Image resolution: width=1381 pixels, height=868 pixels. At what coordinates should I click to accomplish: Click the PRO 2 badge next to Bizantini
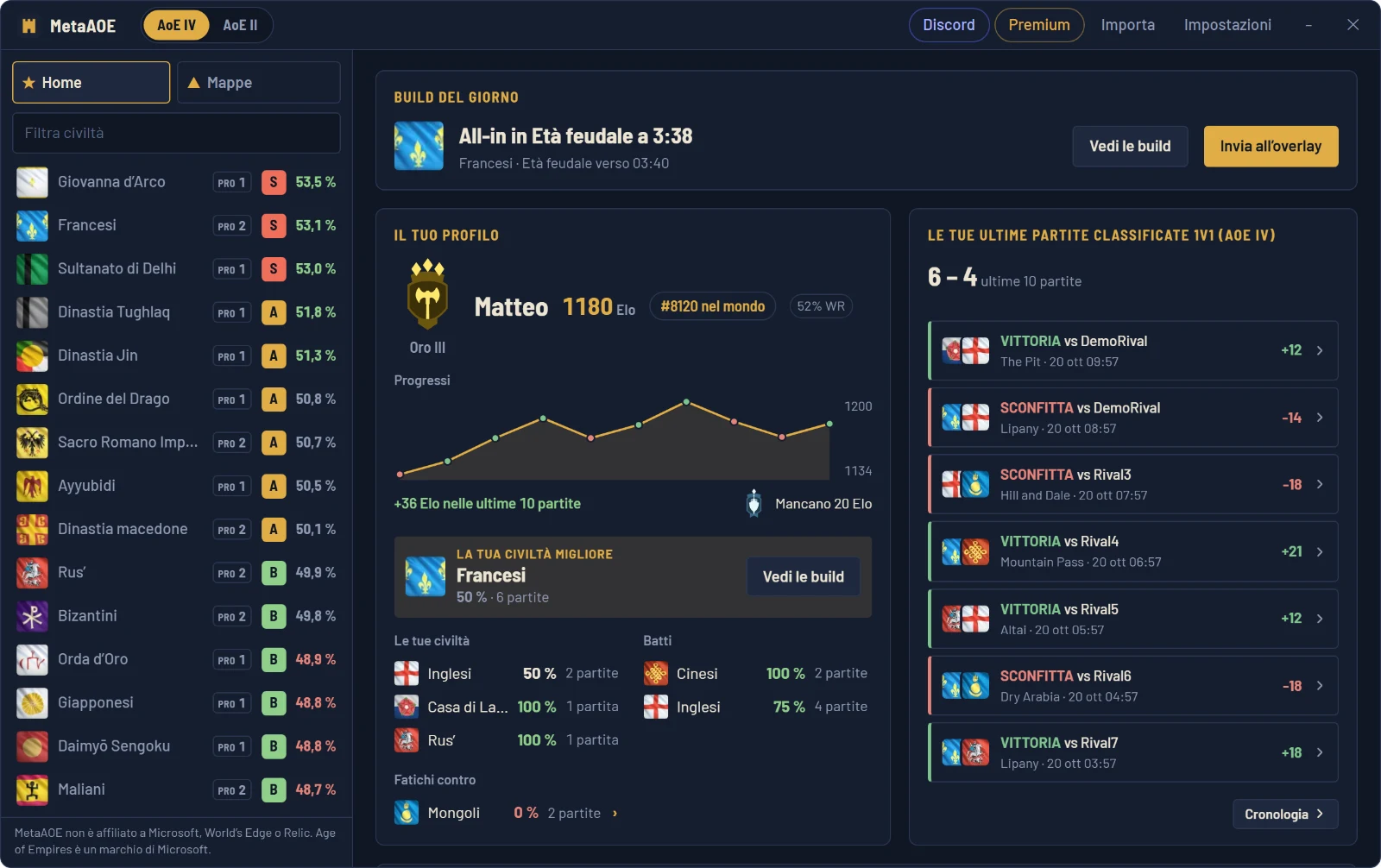pos(231,616)
